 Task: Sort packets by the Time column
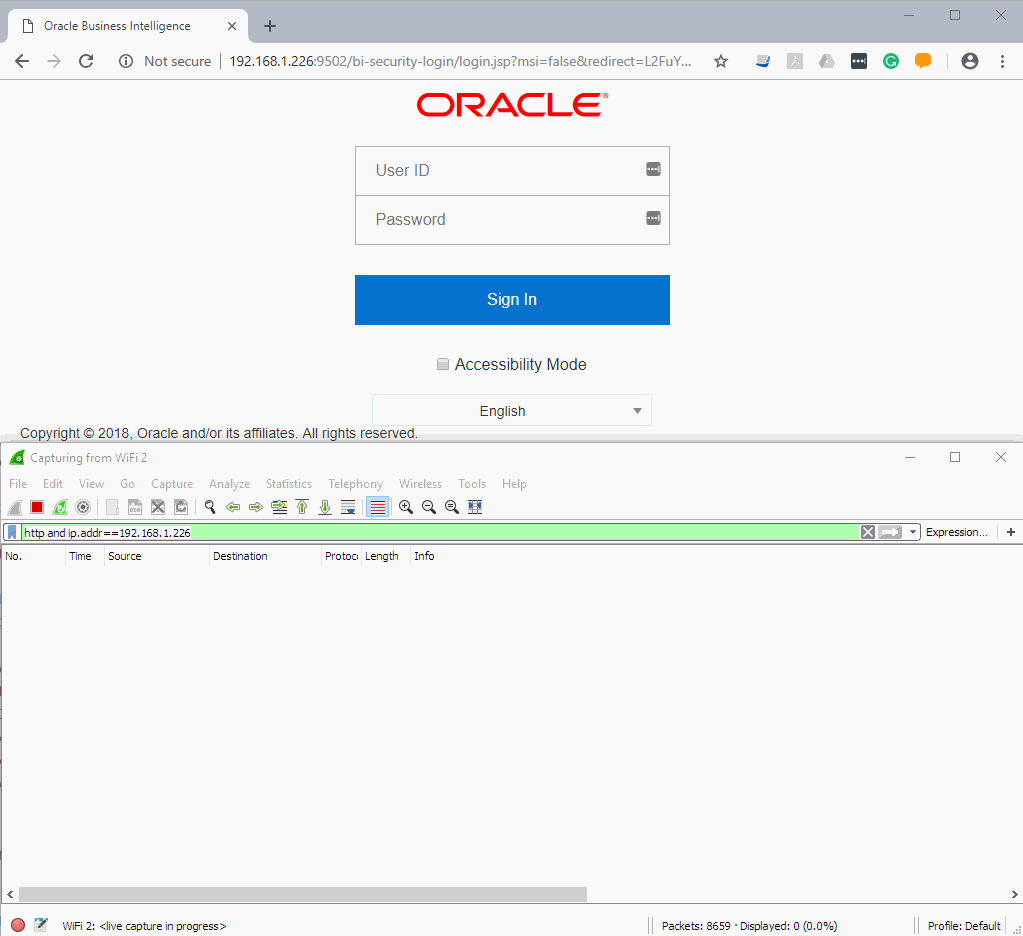tap(85, 556)
